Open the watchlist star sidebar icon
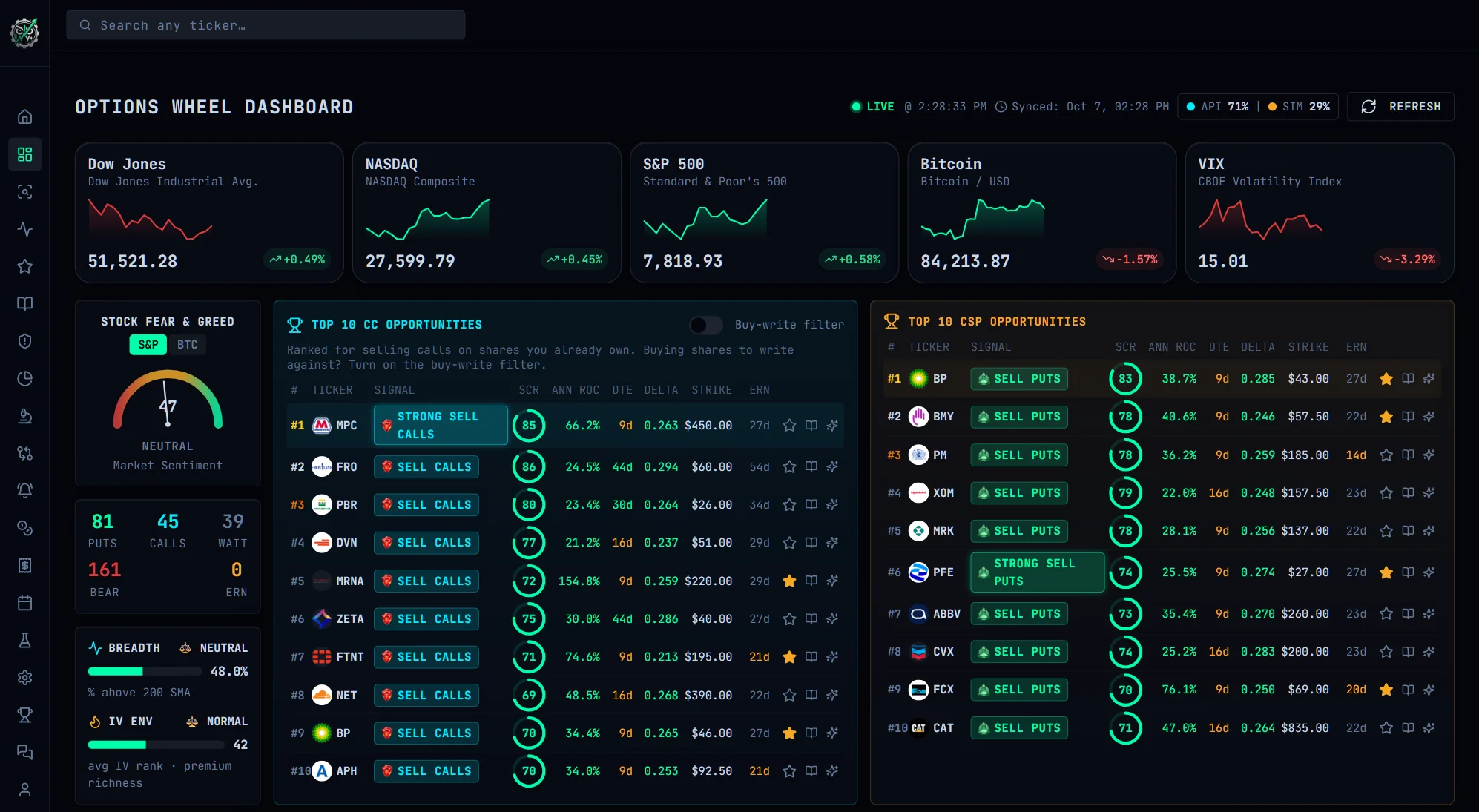The width and height of the screenshot is (1479, 812). 24,266
